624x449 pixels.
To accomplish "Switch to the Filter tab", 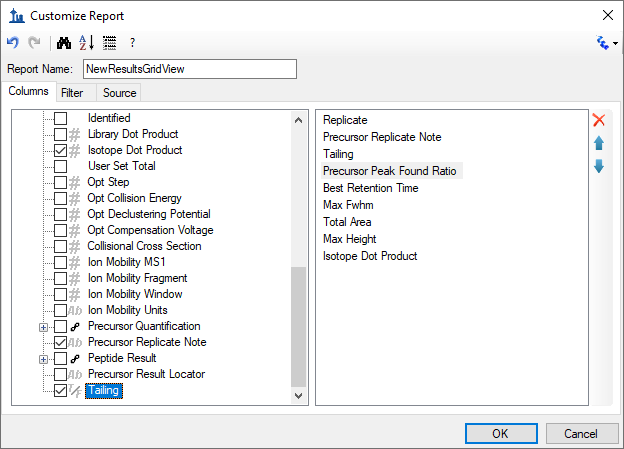I will (x=72, y=93).
